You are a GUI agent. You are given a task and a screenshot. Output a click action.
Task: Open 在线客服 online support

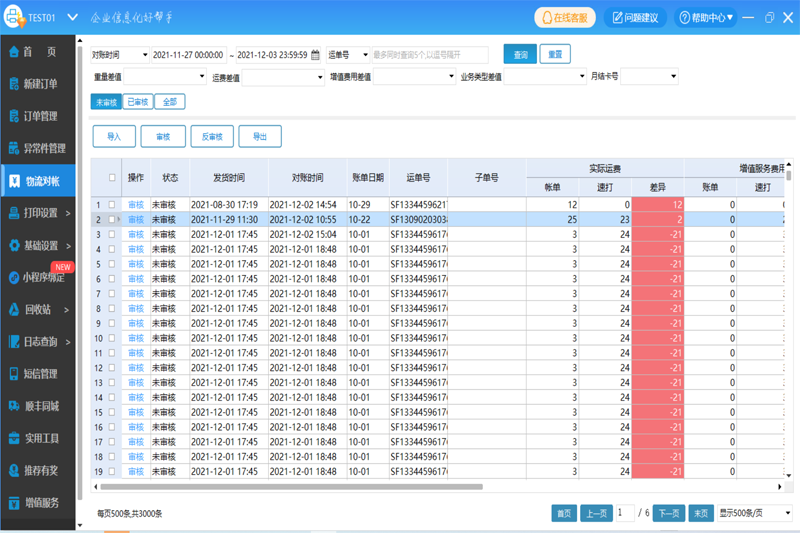pos(565,18)
